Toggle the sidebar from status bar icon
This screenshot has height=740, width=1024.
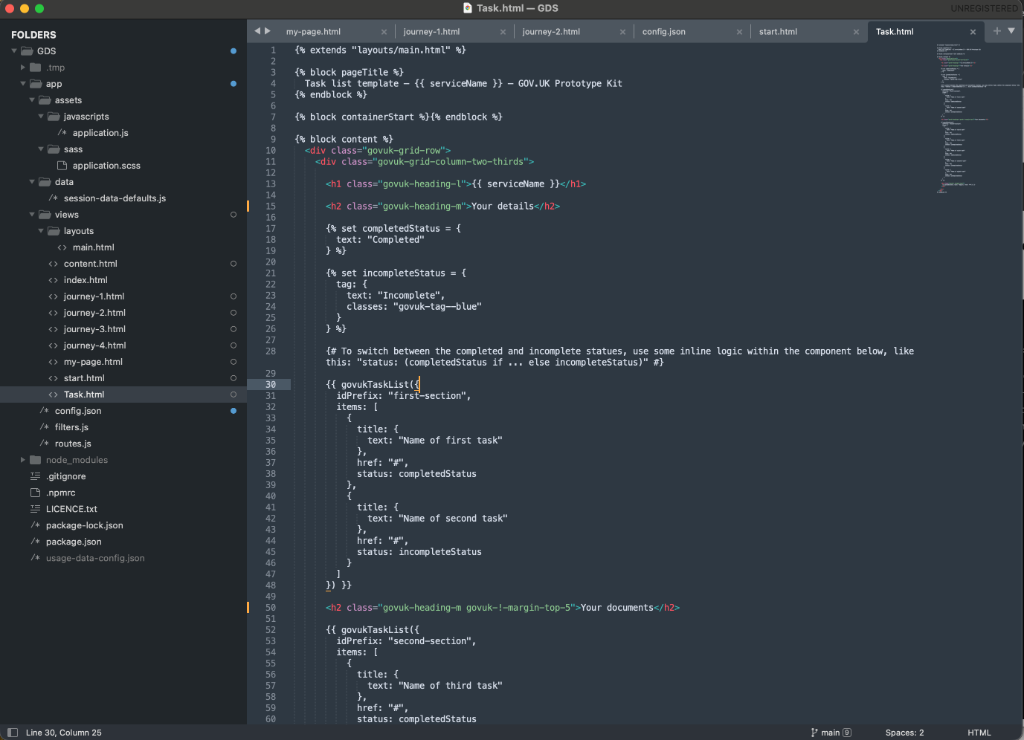click(12, 732)
